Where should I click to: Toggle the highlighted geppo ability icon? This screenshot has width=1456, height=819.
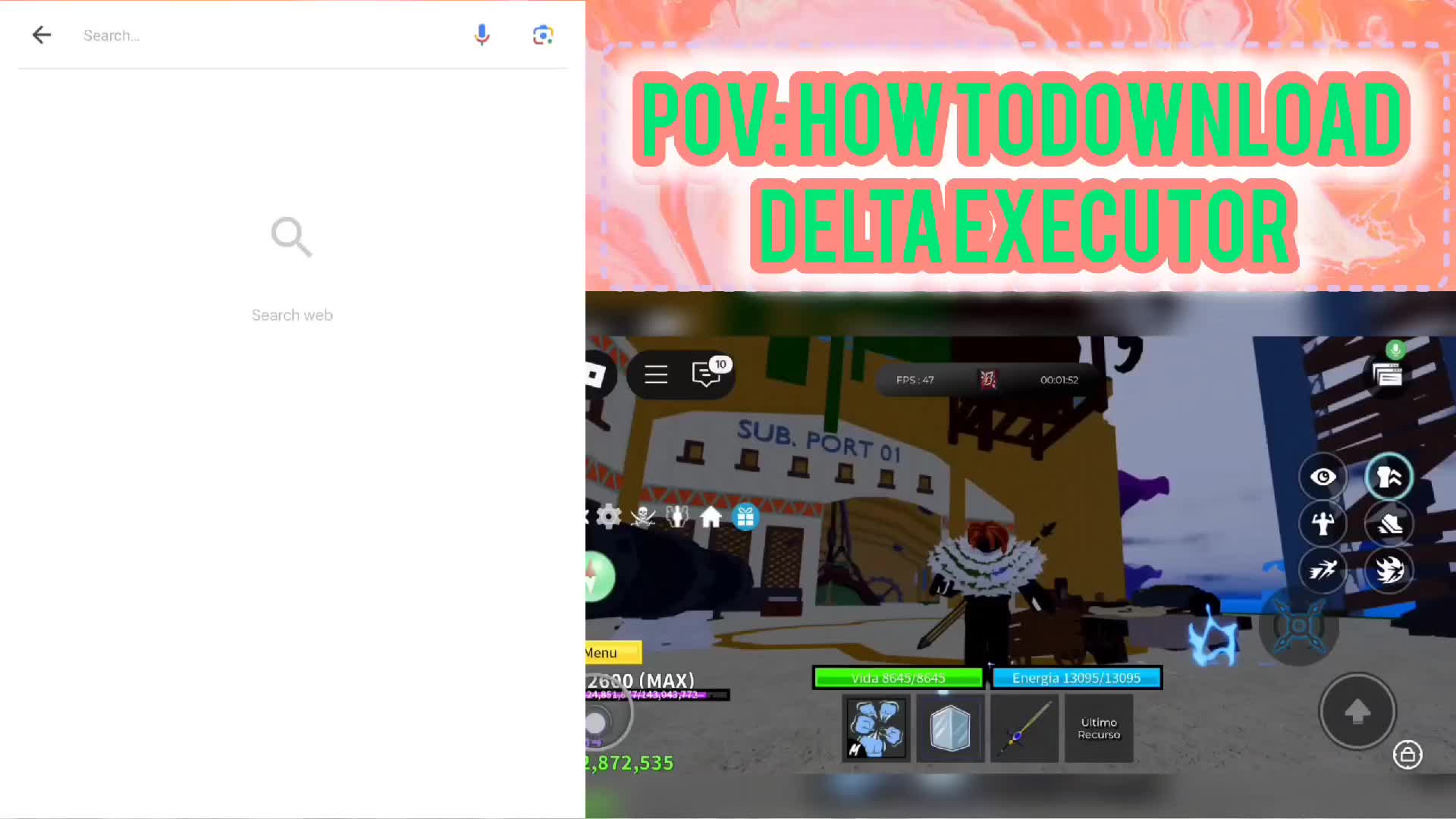1389,476
